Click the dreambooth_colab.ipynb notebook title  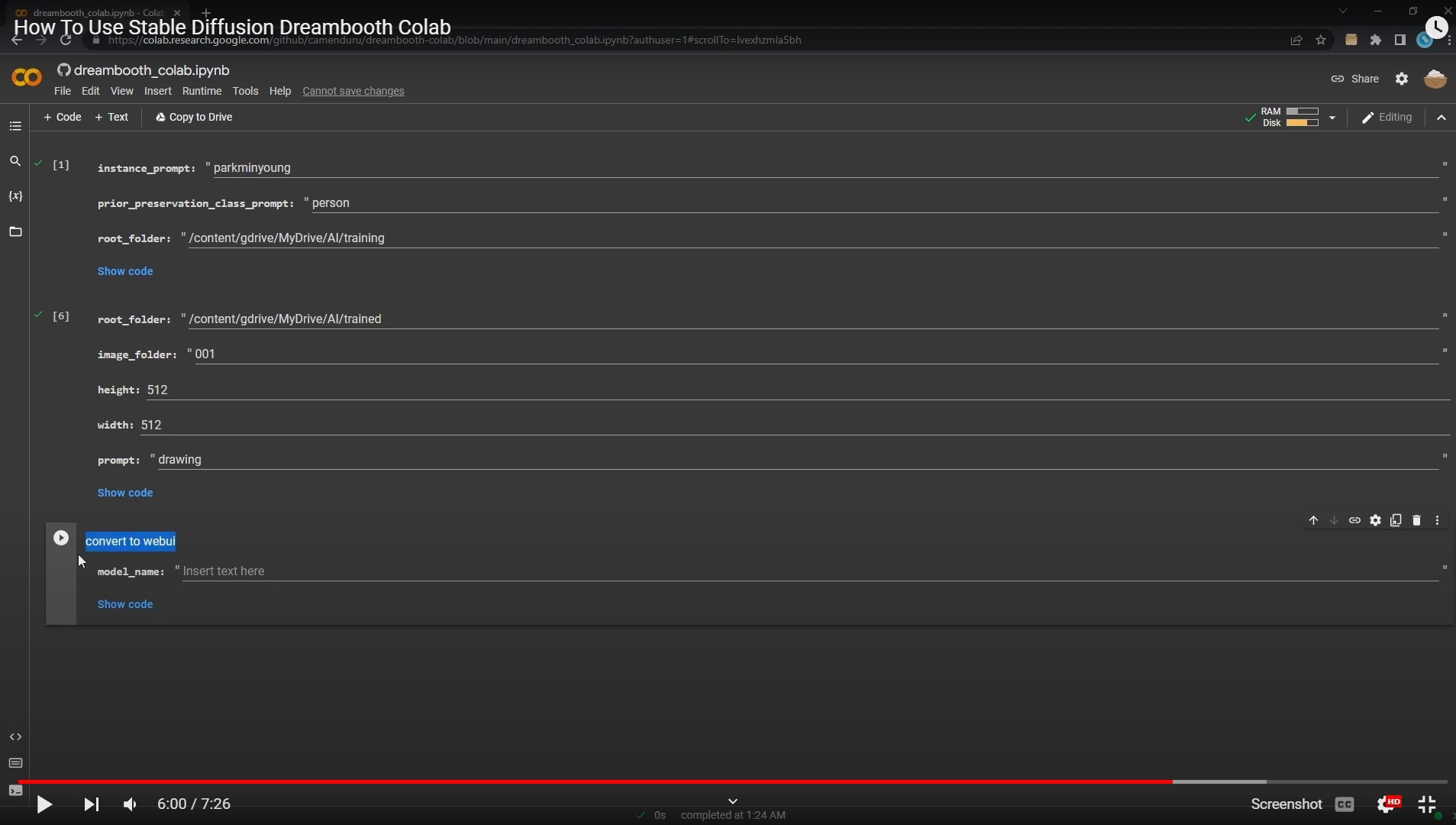click(152, 70)
